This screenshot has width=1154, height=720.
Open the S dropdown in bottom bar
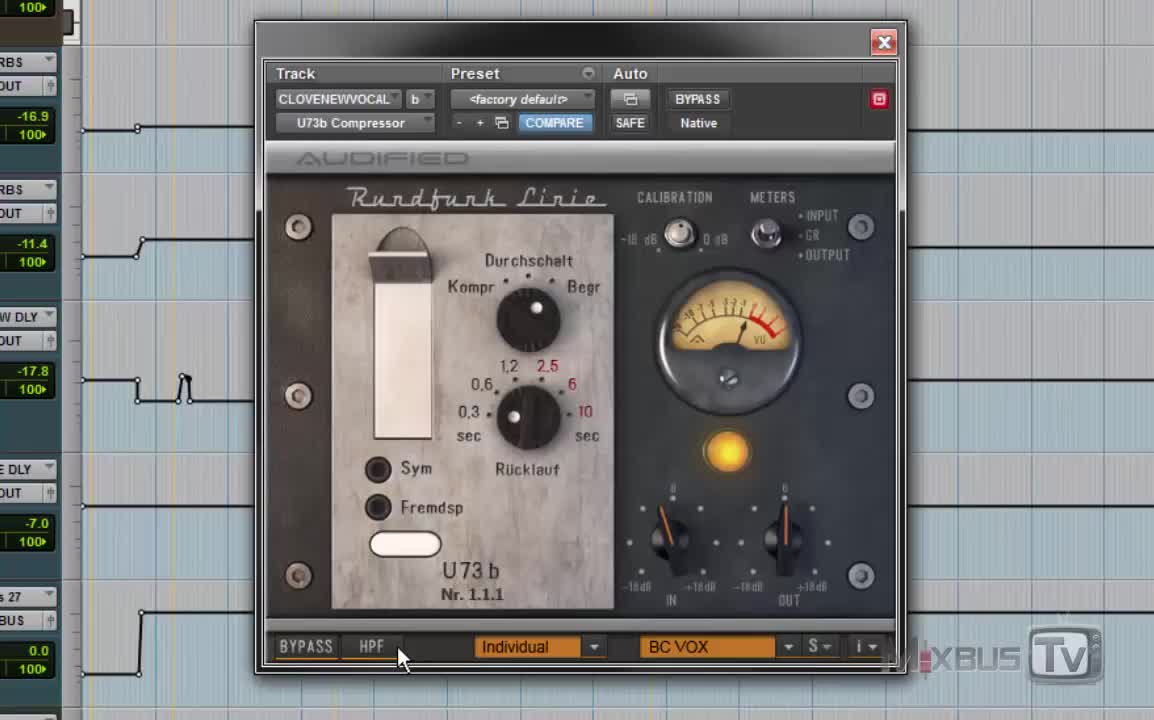tap(819, 646)
